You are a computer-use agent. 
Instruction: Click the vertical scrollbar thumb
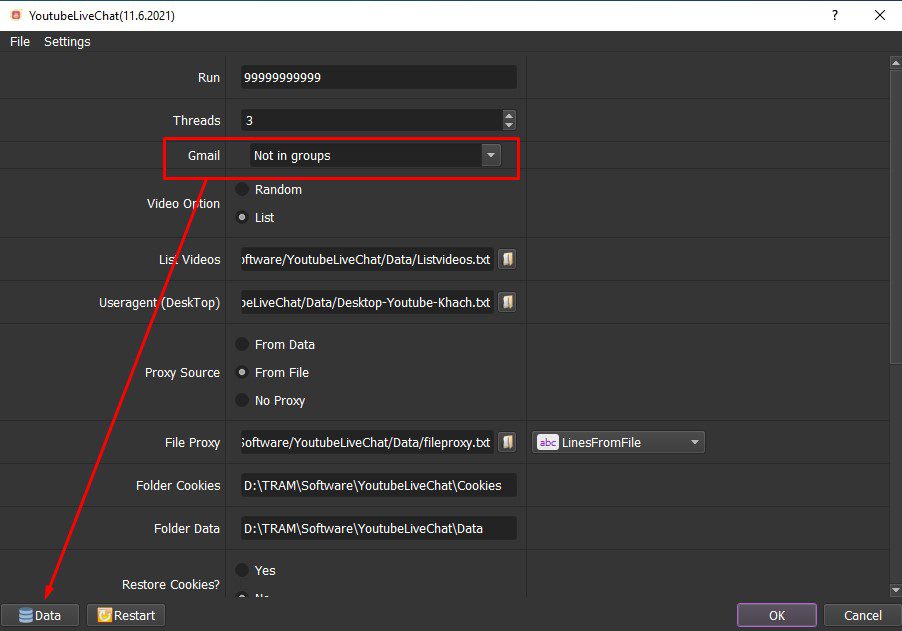click(896, 216)
